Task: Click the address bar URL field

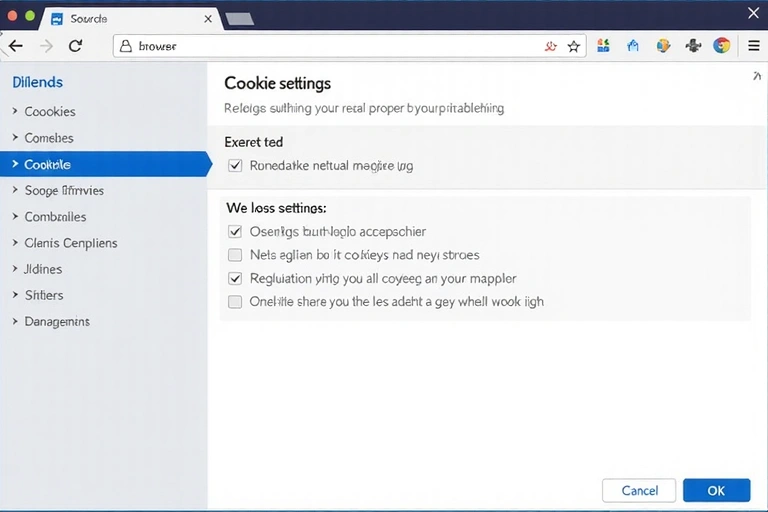Action: [x=330, y=46]
